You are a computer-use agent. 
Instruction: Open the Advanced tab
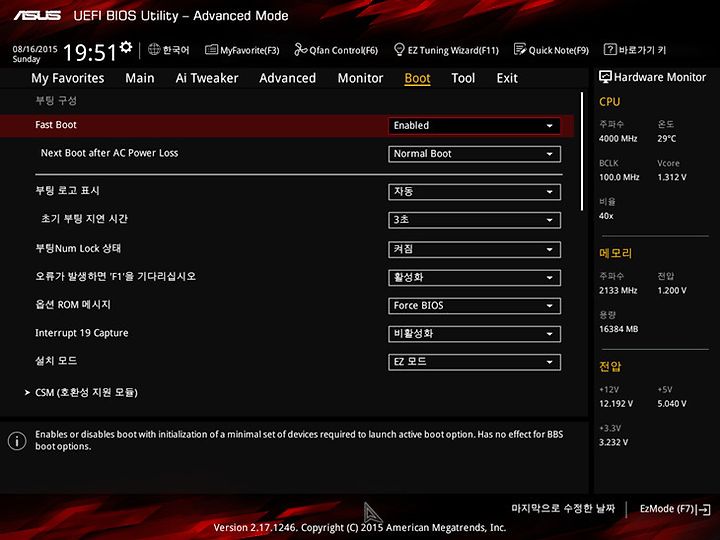(287, 78)
